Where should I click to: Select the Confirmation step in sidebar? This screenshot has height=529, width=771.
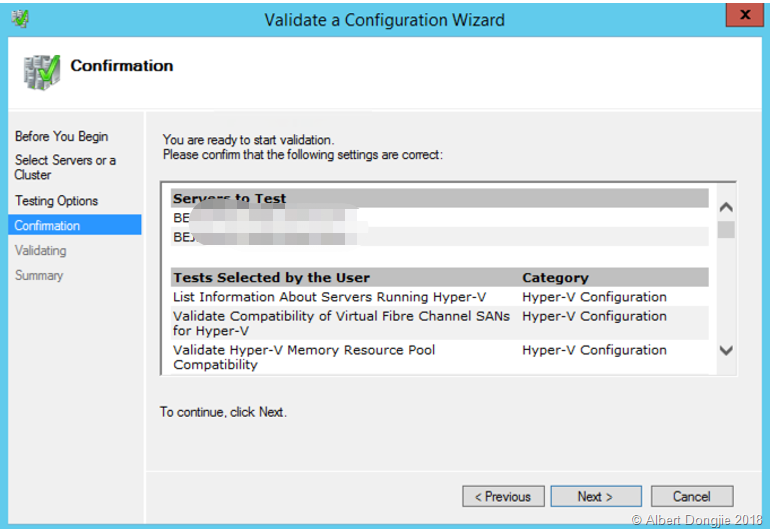point(47,226)
